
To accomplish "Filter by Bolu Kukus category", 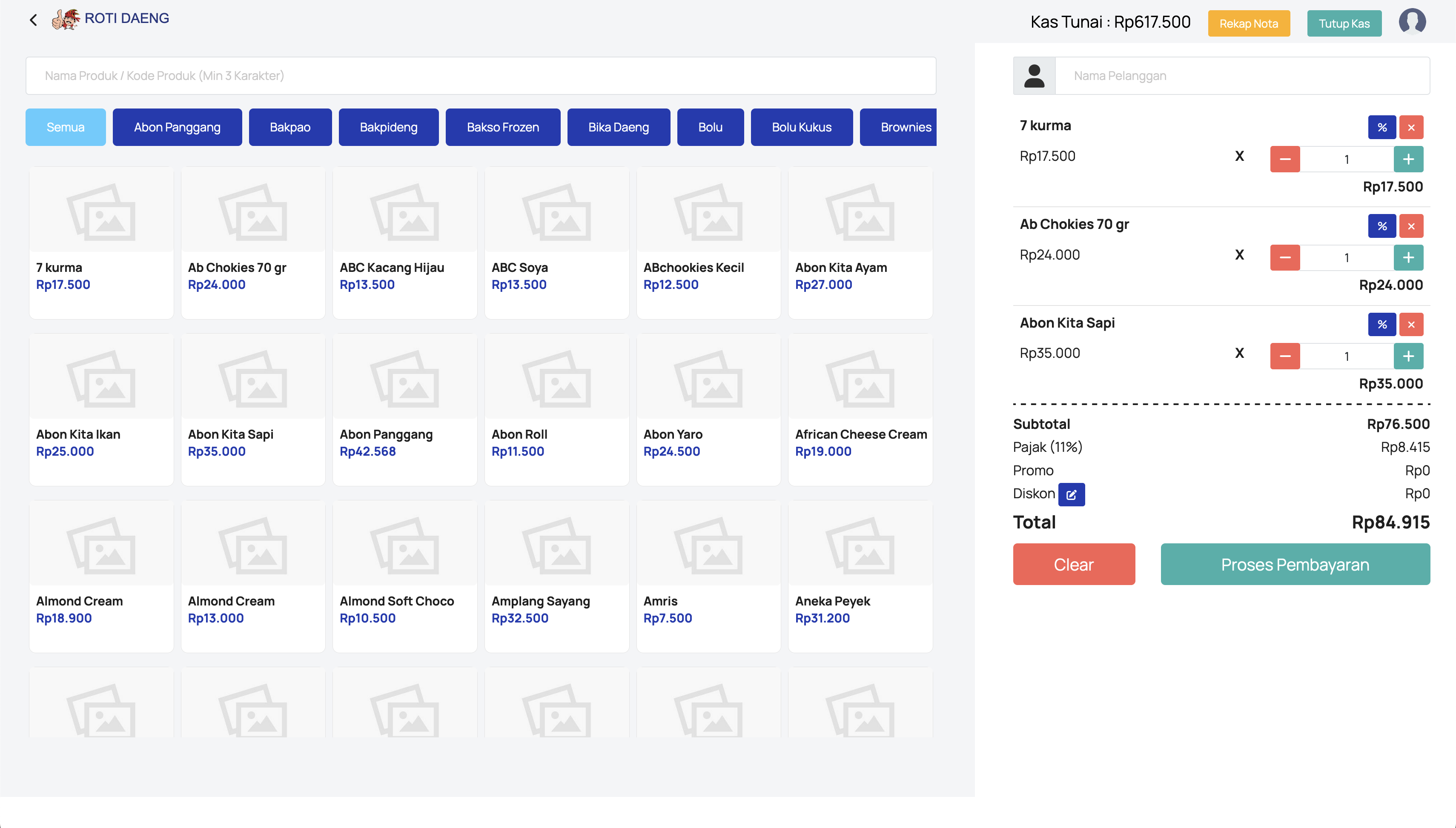I will pyautogui.click(x=801, y=127).
